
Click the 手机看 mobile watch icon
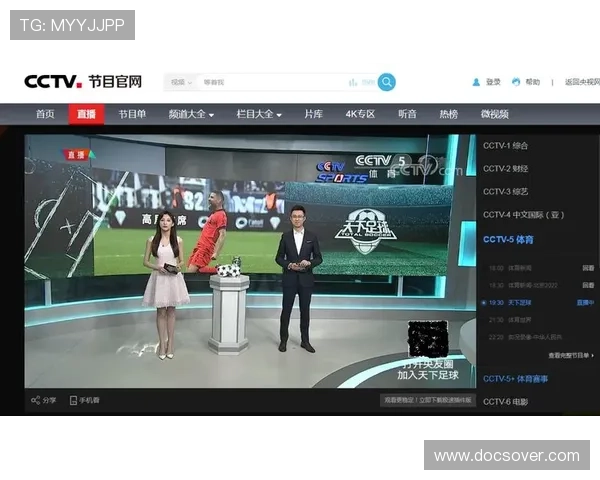click(73, 400)
